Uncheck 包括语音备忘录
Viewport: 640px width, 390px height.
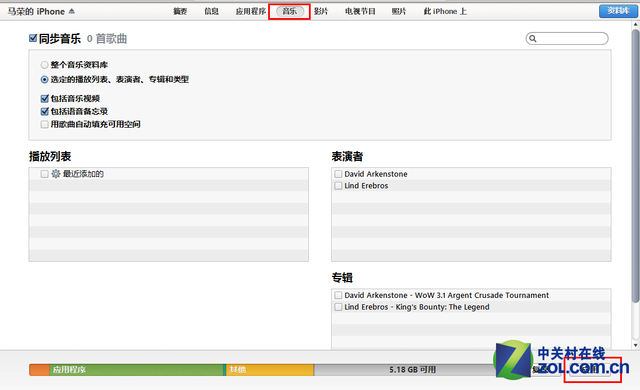pyautogui.click(x=45, y=111)
